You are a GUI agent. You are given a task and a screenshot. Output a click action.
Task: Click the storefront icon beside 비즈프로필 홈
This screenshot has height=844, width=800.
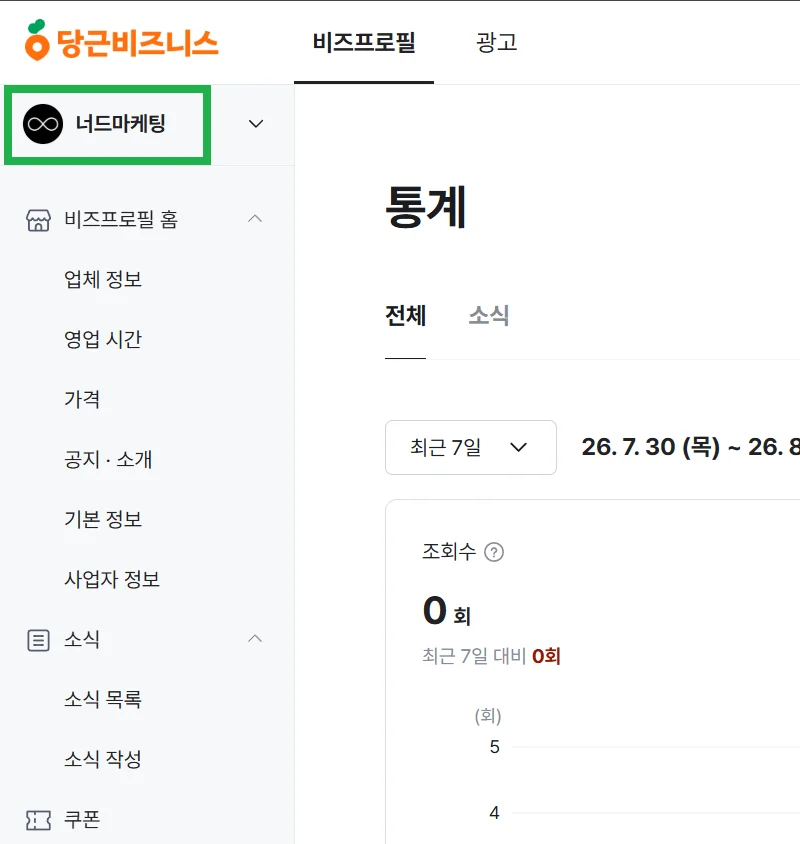coord(38,220)
